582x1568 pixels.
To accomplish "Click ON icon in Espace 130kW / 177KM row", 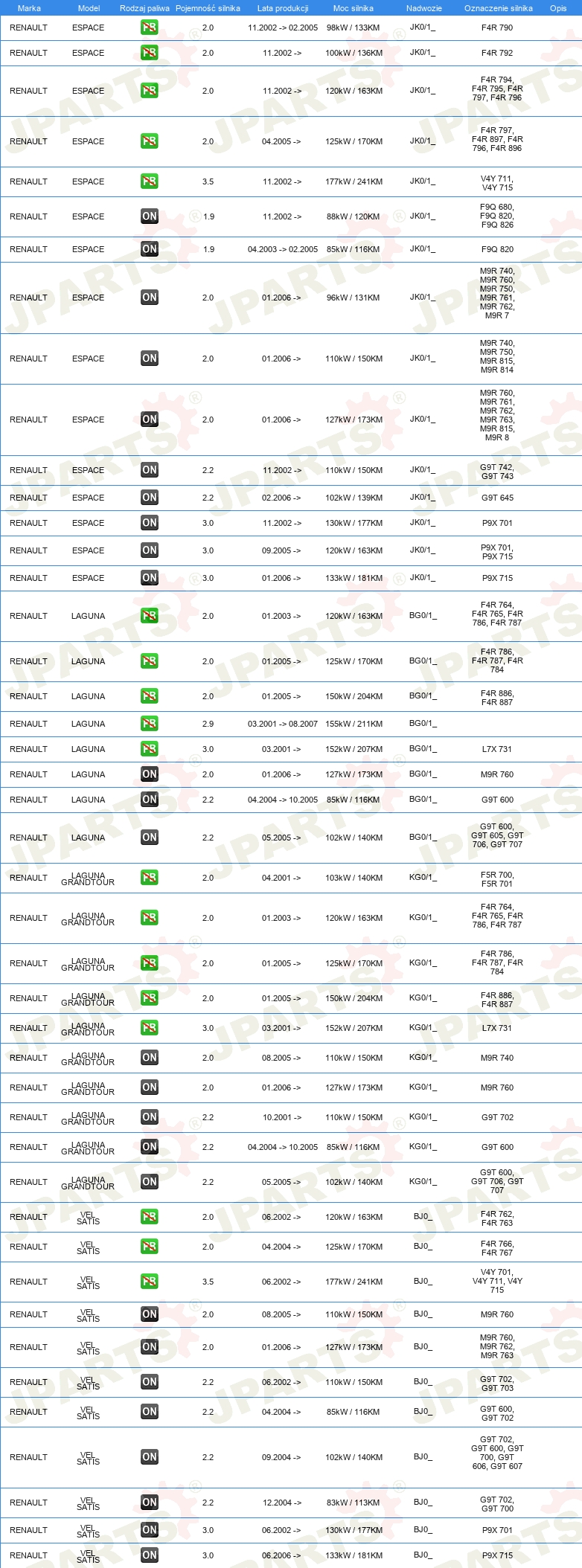I will click(150, 523).
